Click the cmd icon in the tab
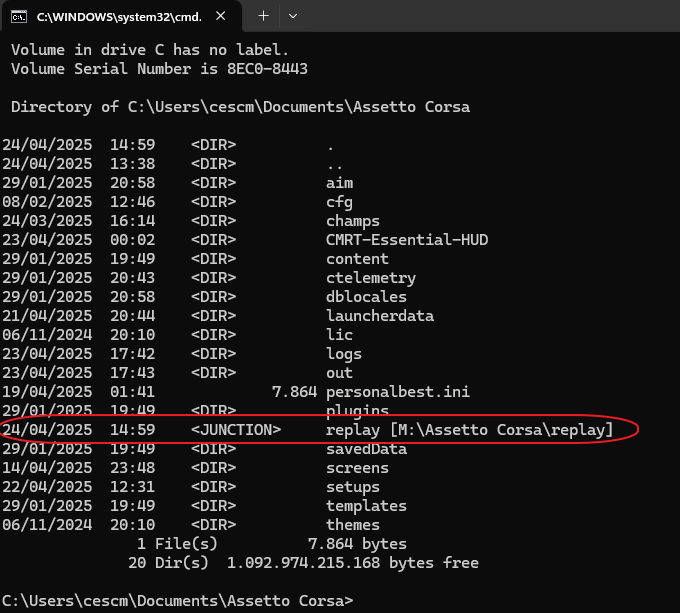 19,16
